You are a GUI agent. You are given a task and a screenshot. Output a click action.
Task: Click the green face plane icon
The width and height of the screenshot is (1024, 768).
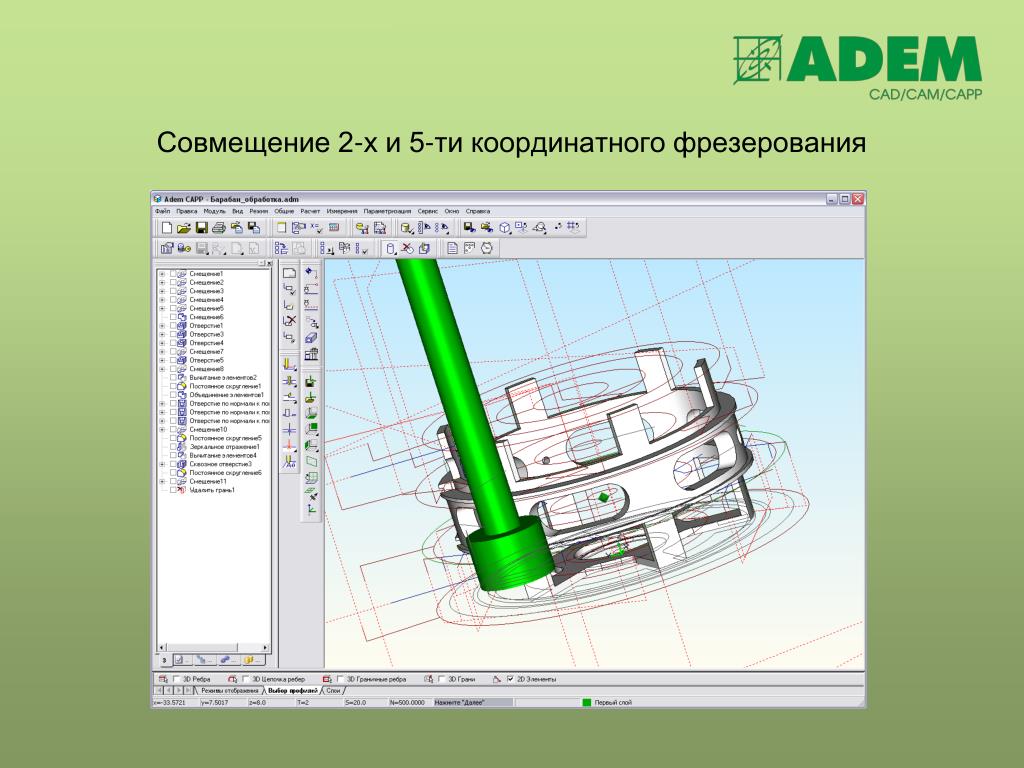[312, 429]
